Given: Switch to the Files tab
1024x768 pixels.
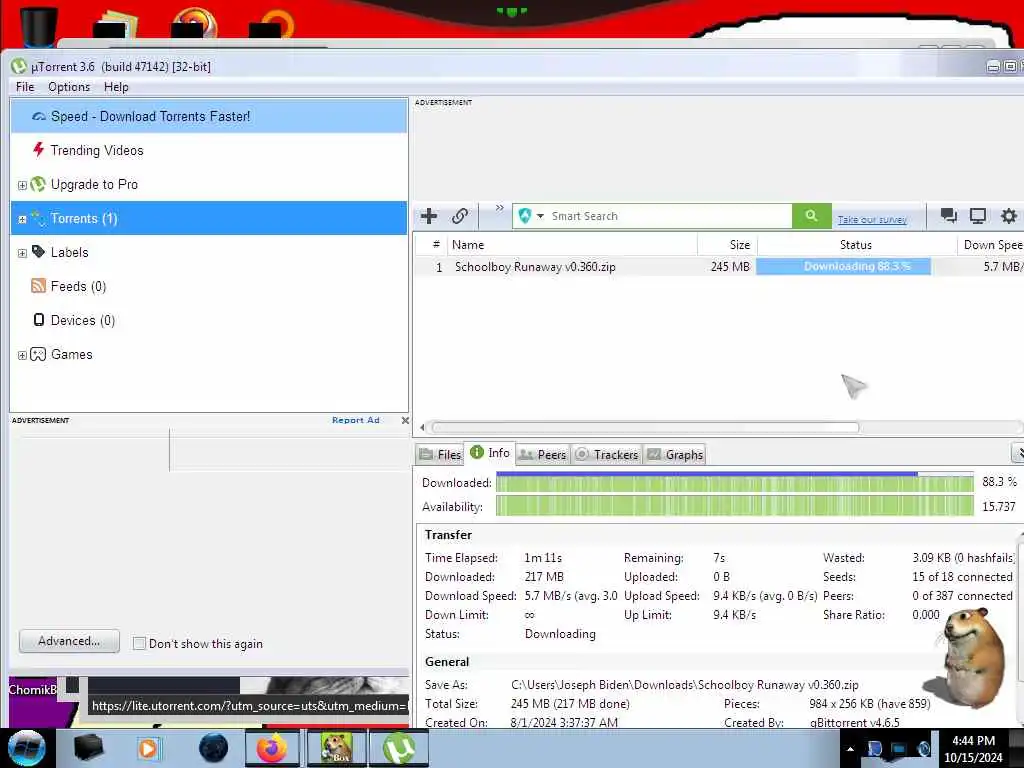Looking at the screenshot, I should (x=440, y=455).
